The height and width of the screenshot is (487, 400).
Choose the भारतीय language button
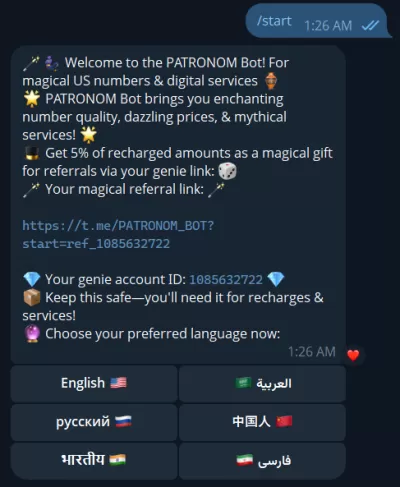[94, 461]
